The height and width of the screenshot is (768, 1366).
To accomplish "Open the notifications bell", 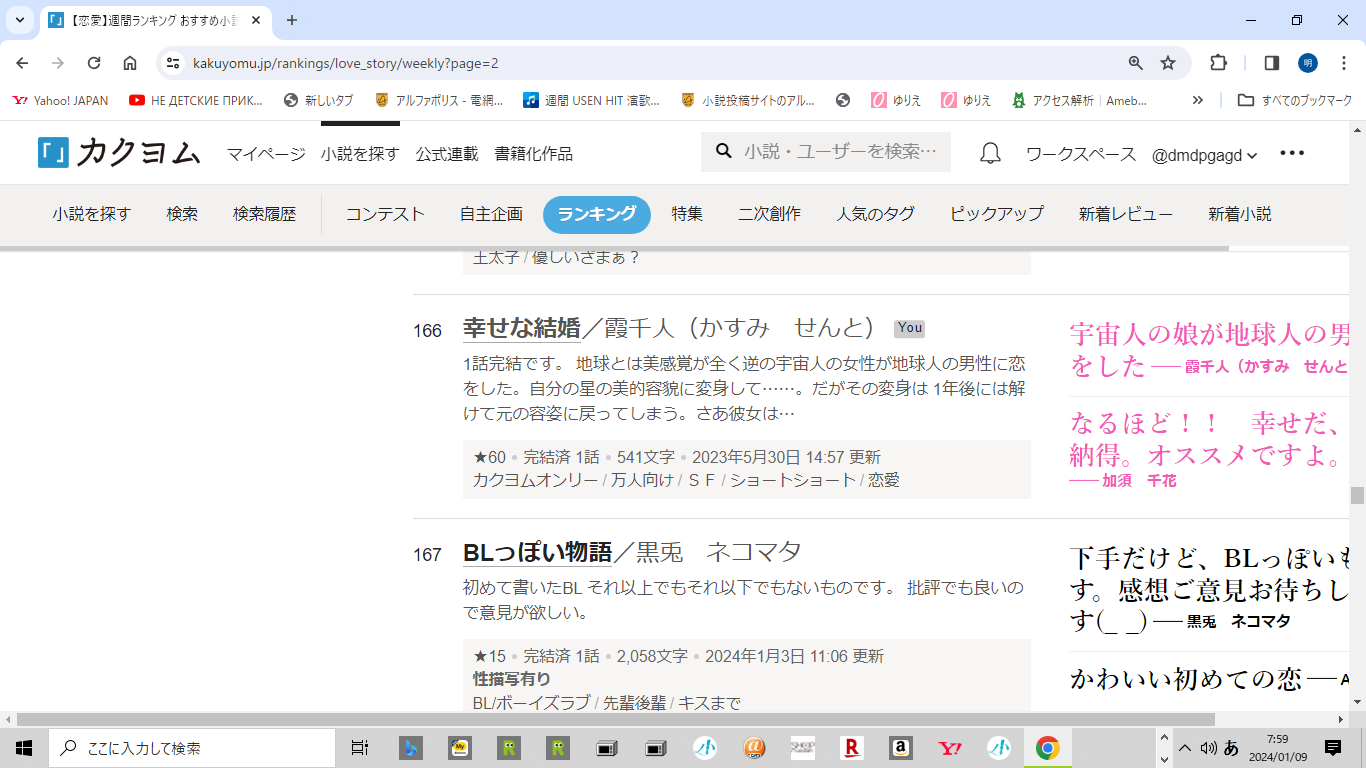I will click(990, 154).
